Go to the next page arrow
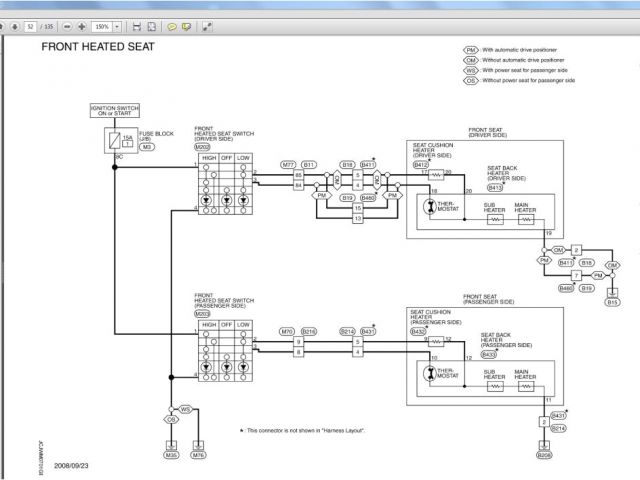Viewport: 640px width, 480px height. (14, 26)
